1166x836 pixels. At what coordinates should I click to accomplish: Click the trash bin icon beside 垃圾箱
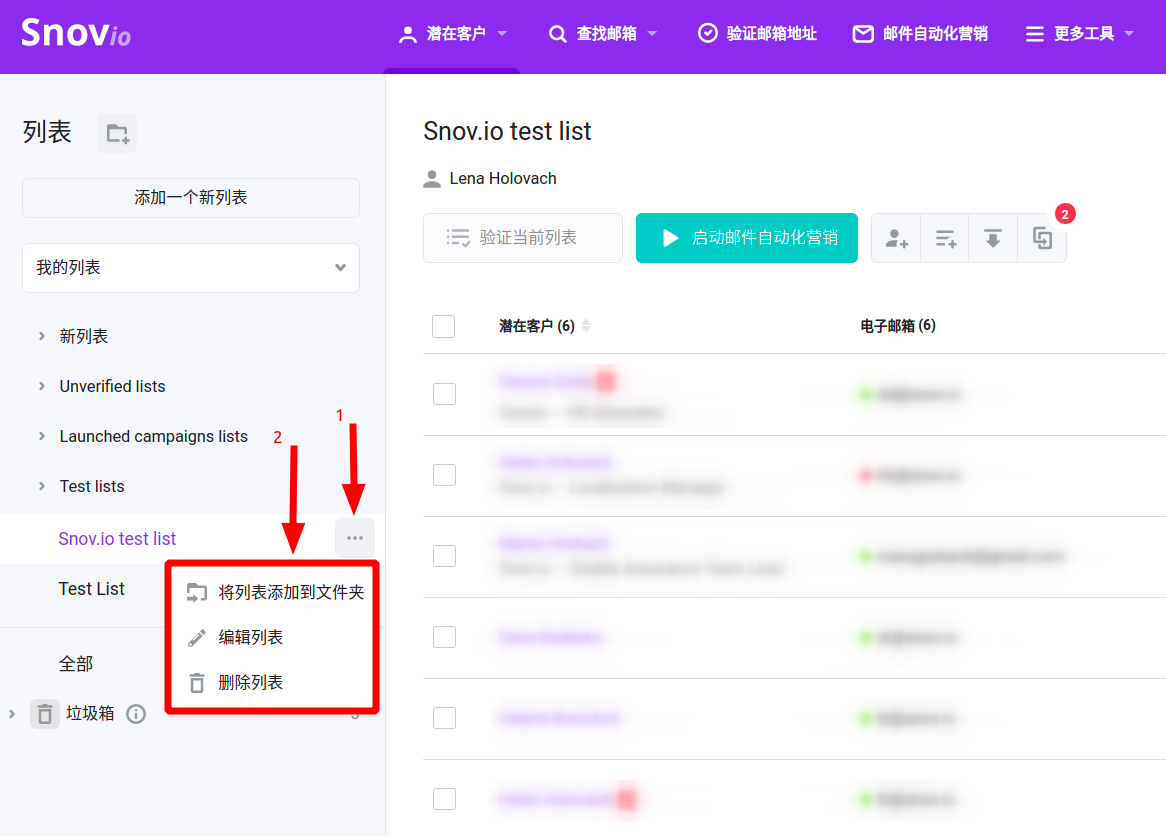(x=45, y=714)
